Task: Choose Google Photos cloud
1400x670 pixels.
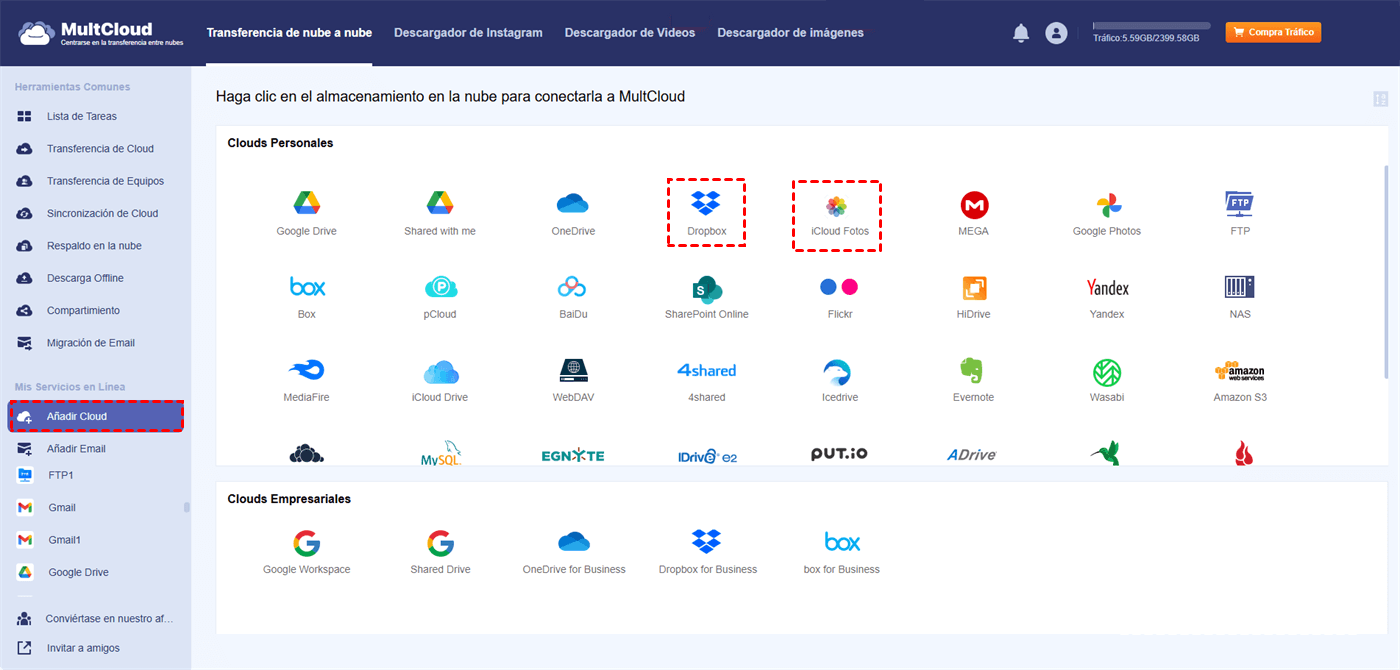Action: [x=1107, y=205]
